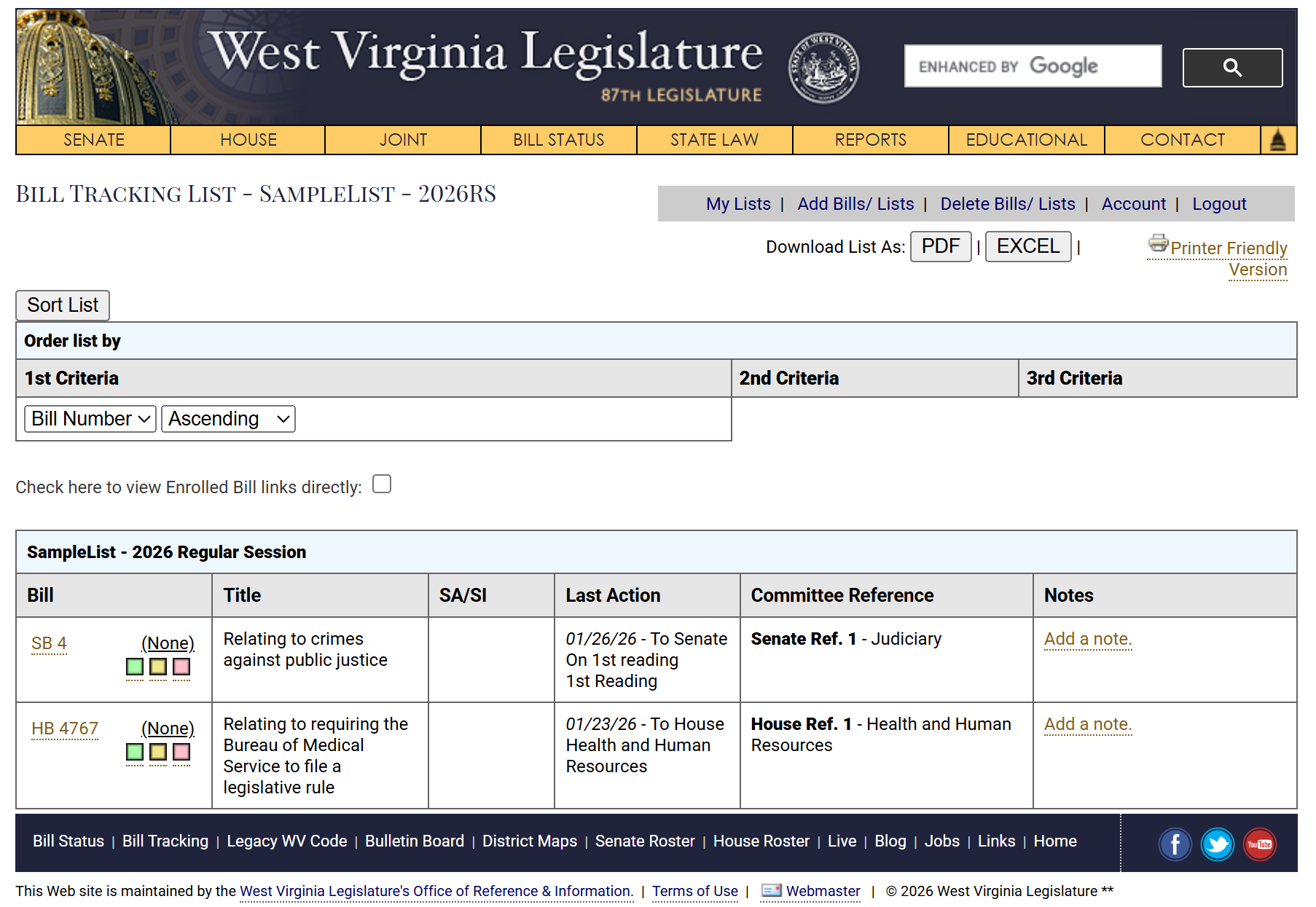
Task: Click the printer icon beside Printer Friendly
Action: (1158, 243)
